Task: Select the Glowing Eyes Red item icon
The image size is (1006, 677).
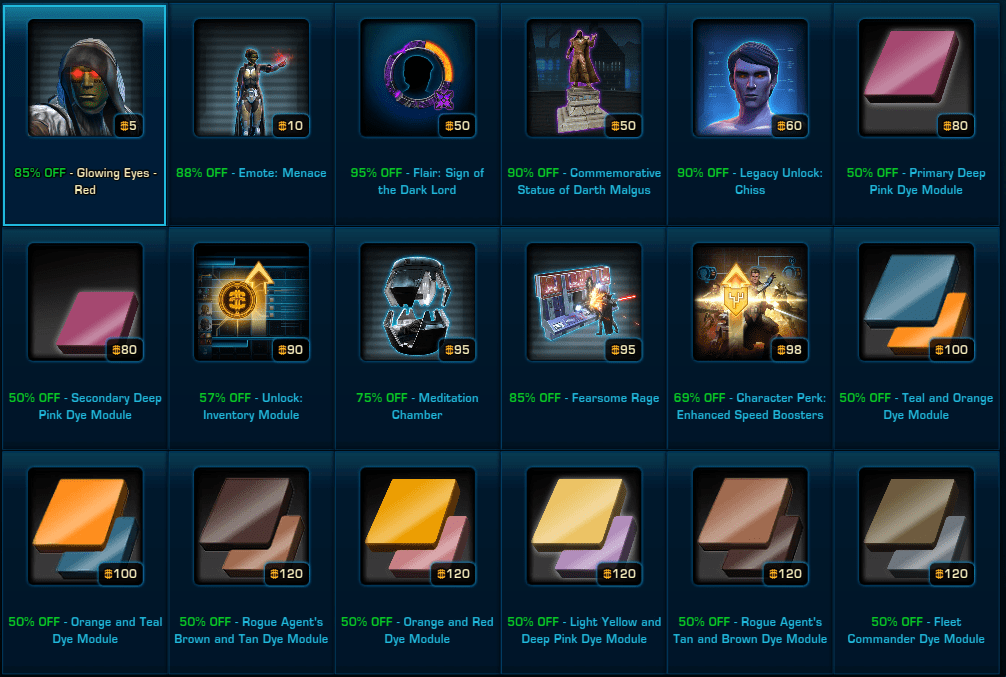Action: pyautogui.click(x=85, y=78)
